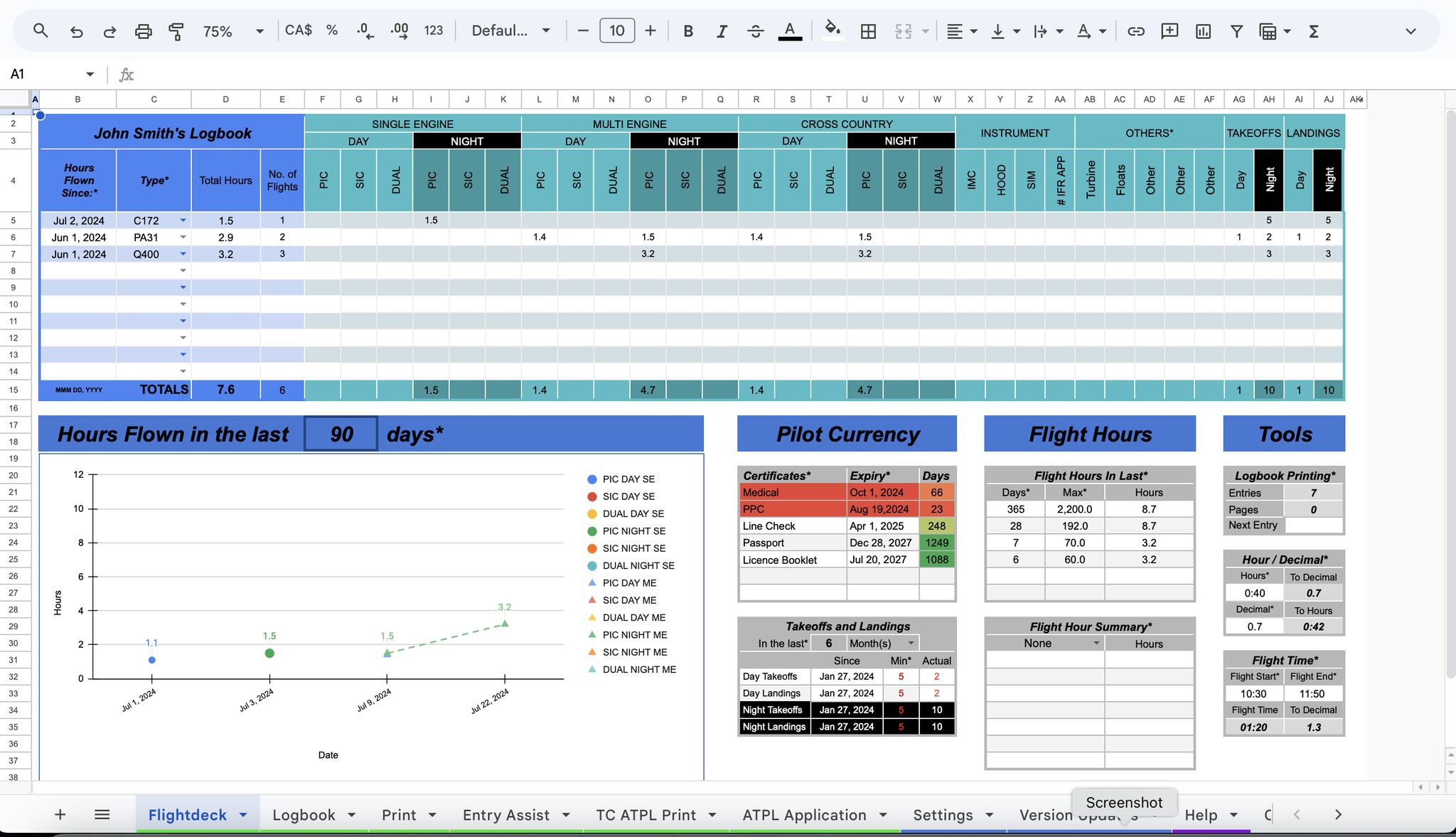Screen dimensions: 1456x837
Task: Open the zoom 75% dropdown
Action: pos(233,31)
